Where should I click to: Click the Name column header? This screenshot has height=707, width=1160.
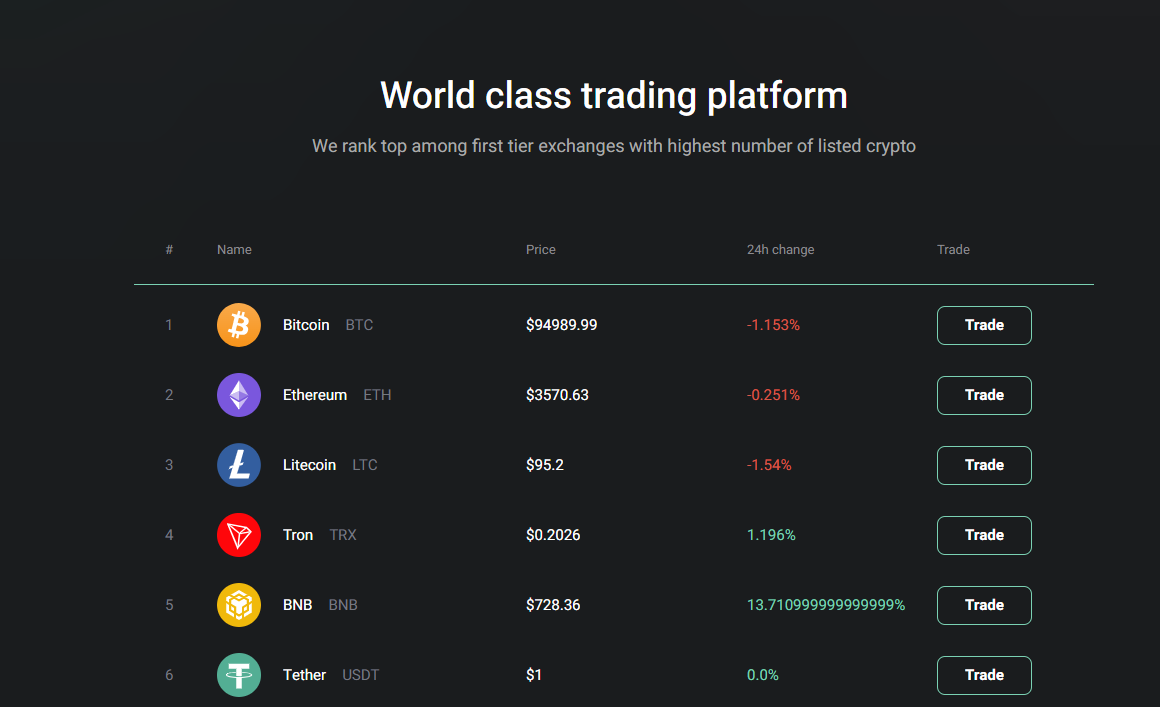click(234, 250)
